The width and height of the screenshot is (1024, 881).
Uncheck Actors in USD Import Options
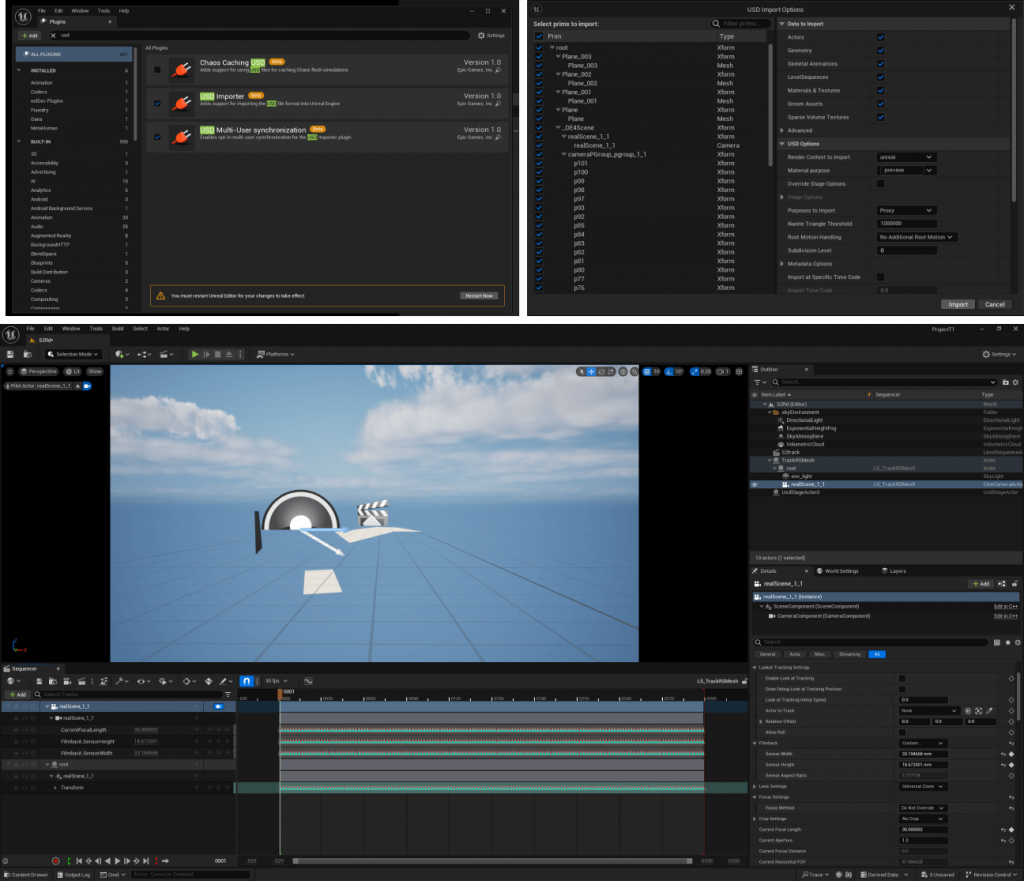click(880, 37)
